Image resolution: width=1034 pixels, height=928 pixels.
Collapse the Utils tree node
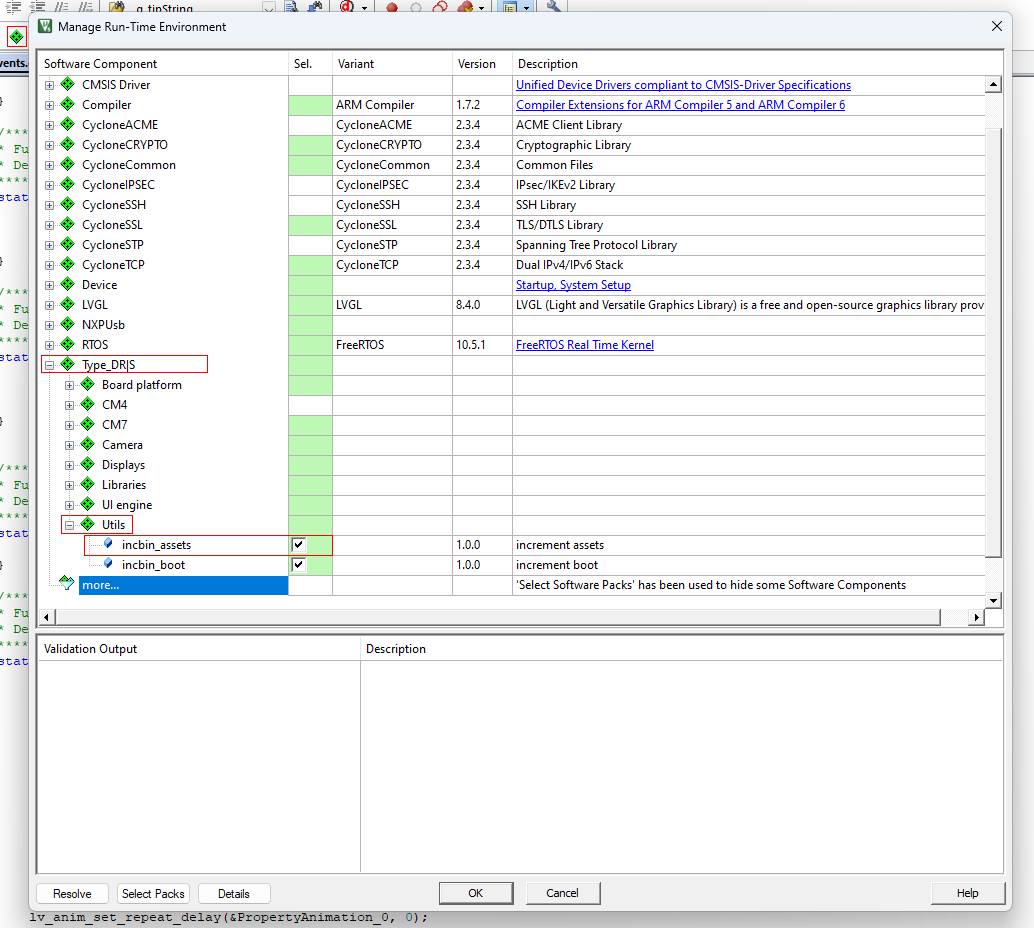tap(70, 525)
